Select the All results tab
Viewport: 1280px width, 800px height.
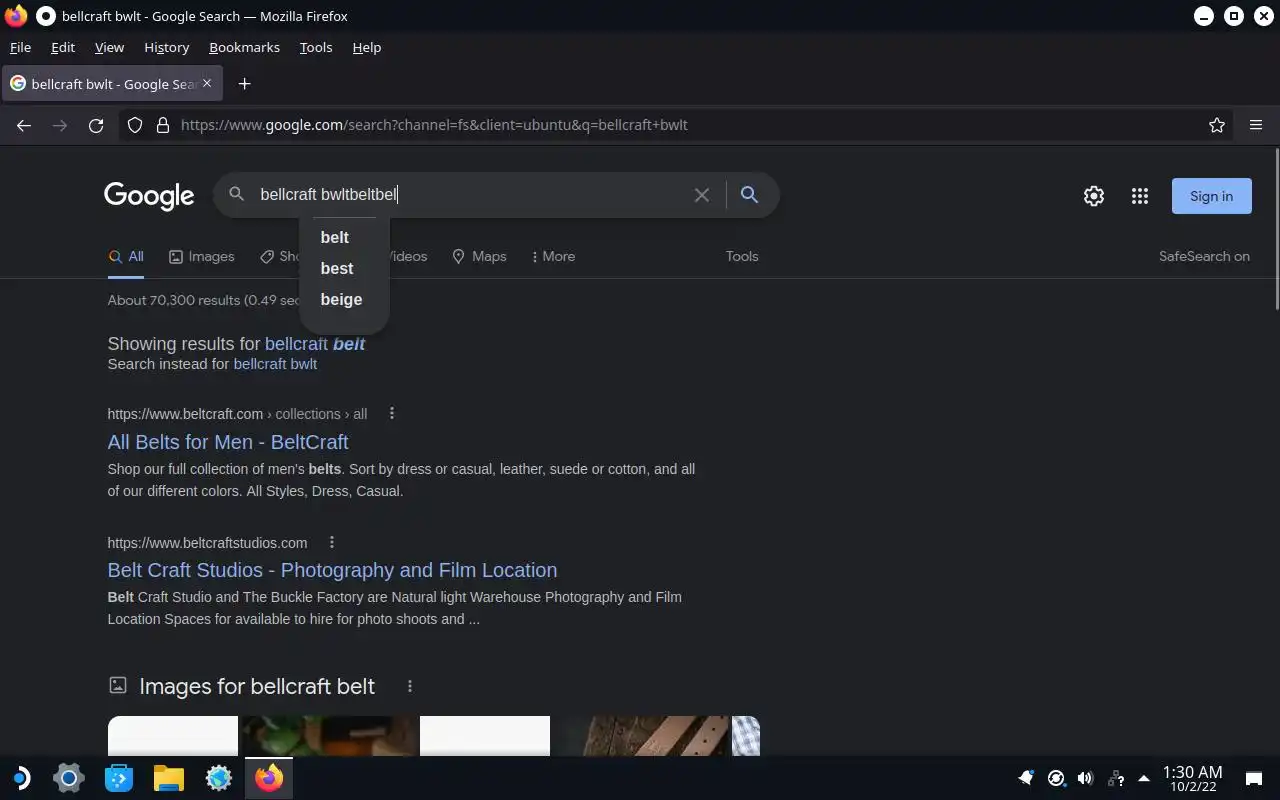coord(126,257)
